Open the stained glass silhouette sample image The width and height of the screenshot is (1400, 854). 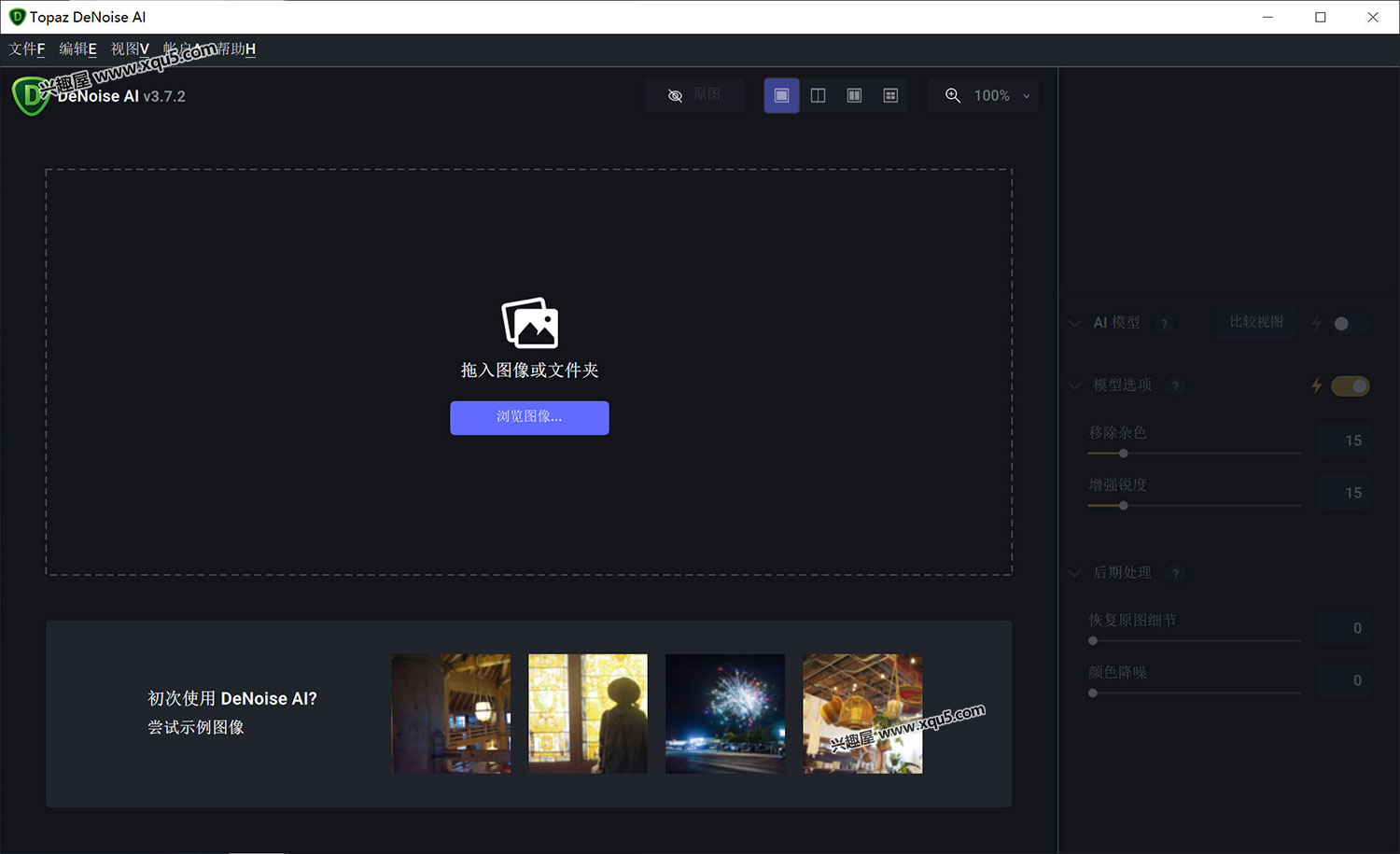pos(588,714)
